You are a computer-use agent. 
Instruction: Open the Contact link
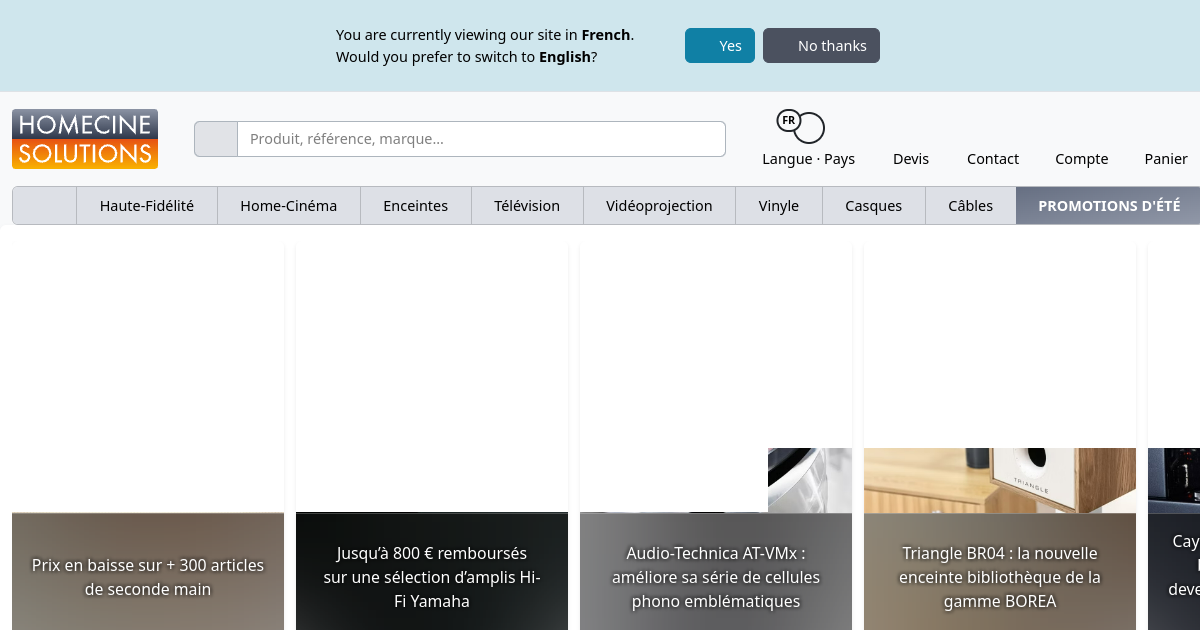pyautogui.click(x=993, y=159)
